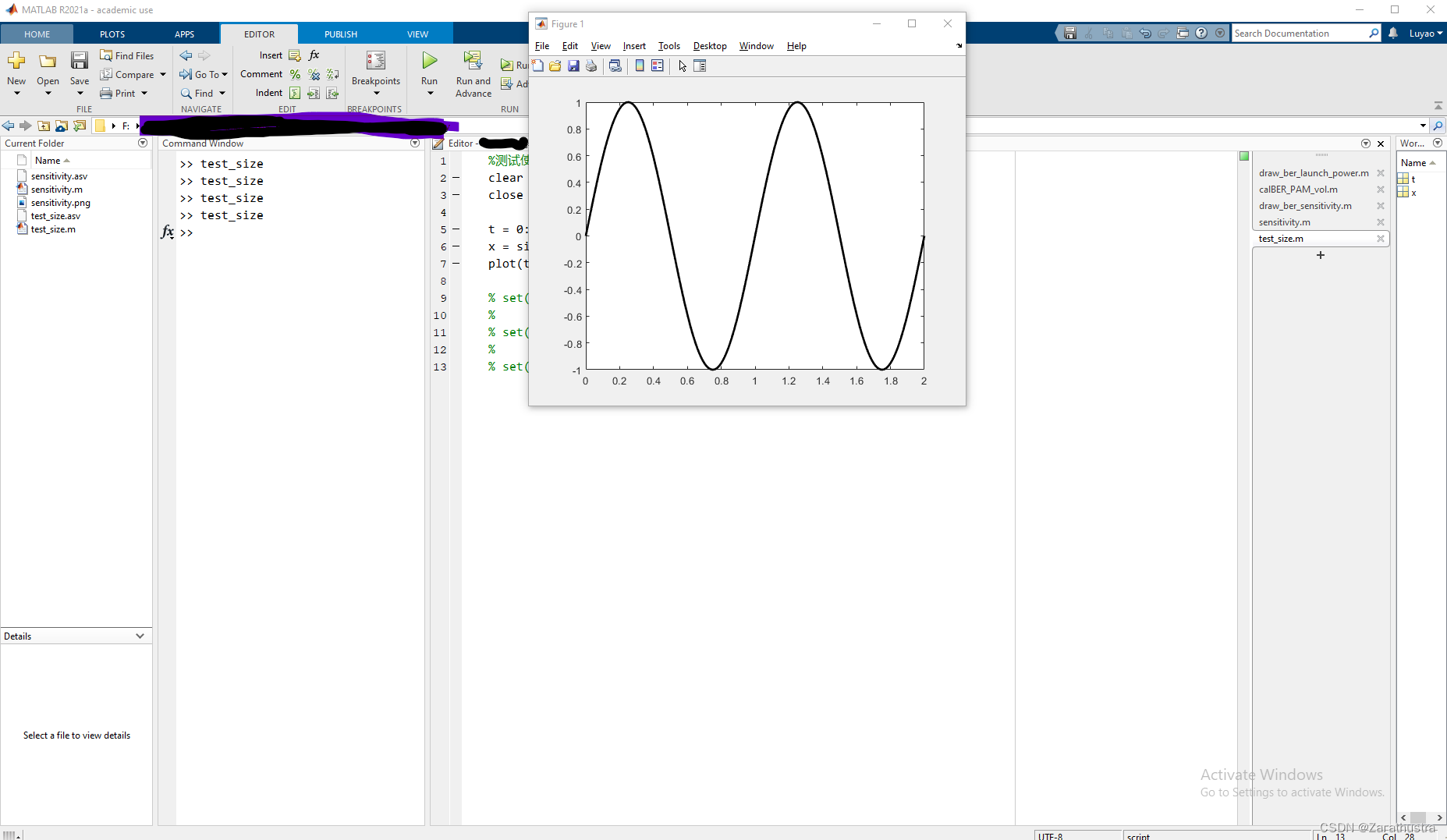Click the Up One Level folder icon
Image resolution: width=1447 pixels, height=840 pixels.
(x=44, y=126)
